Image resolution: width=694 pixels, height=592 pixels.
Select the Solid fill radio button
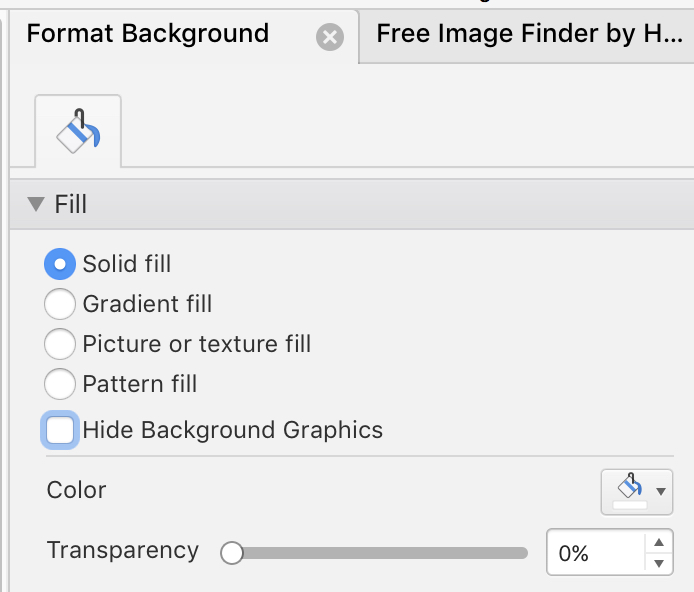tap(60, 264)
